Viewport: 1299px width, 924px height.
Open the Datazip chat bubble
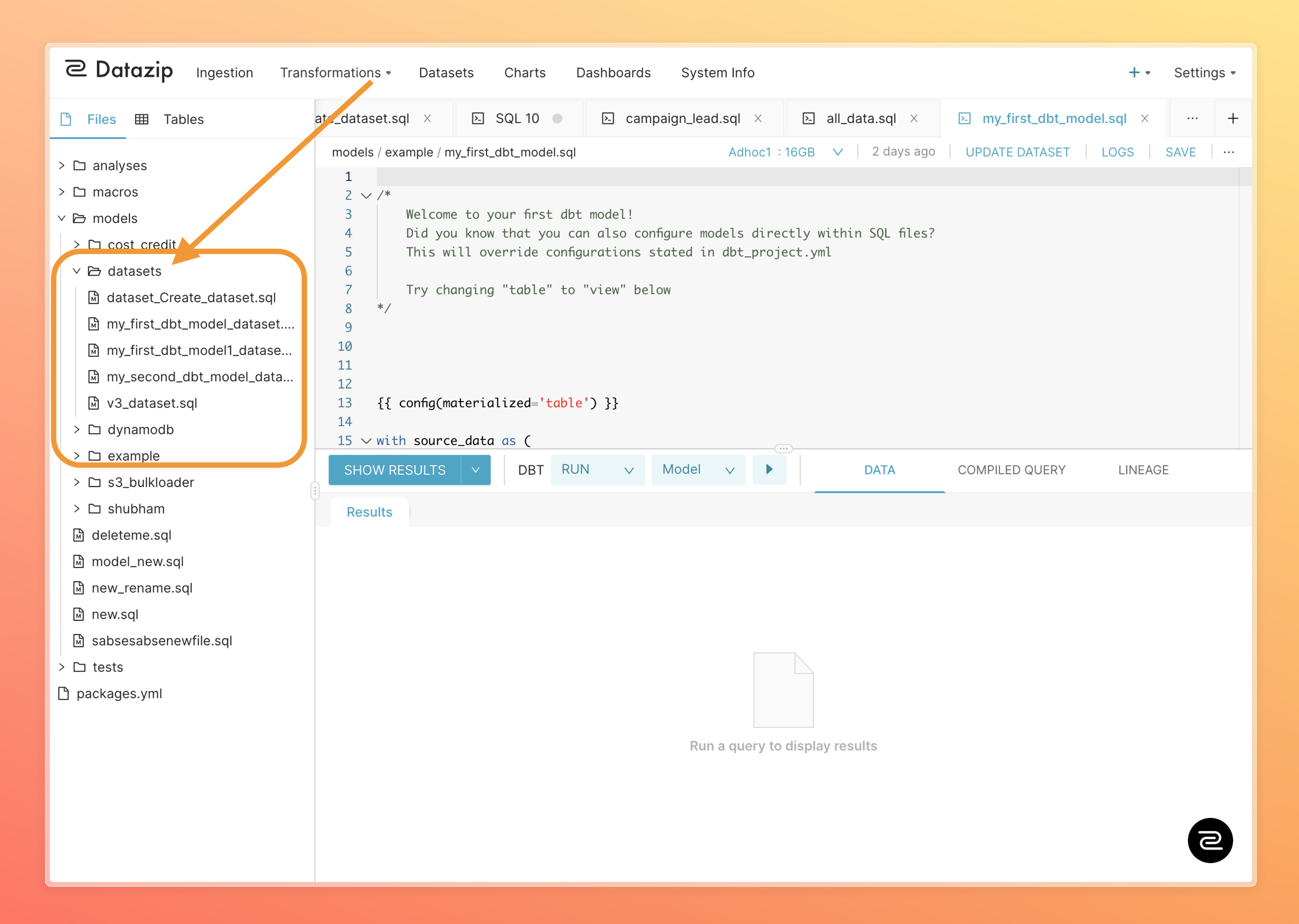click(1210, 840)
